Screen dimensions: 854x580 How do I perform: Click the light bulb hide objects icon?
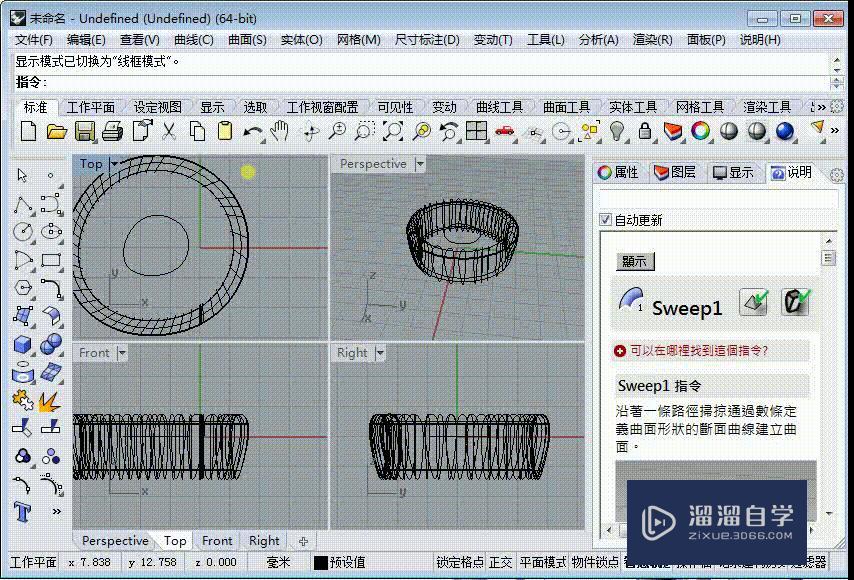(x=616, y=131)
